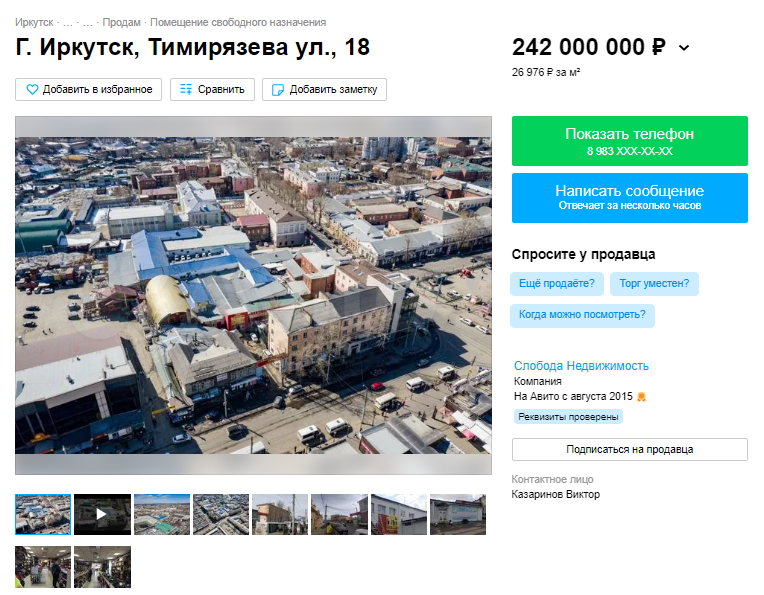Screen dimensions: 764x595
Task: Choose the Когда можно посмотреть? question chip
Action: 582,315
